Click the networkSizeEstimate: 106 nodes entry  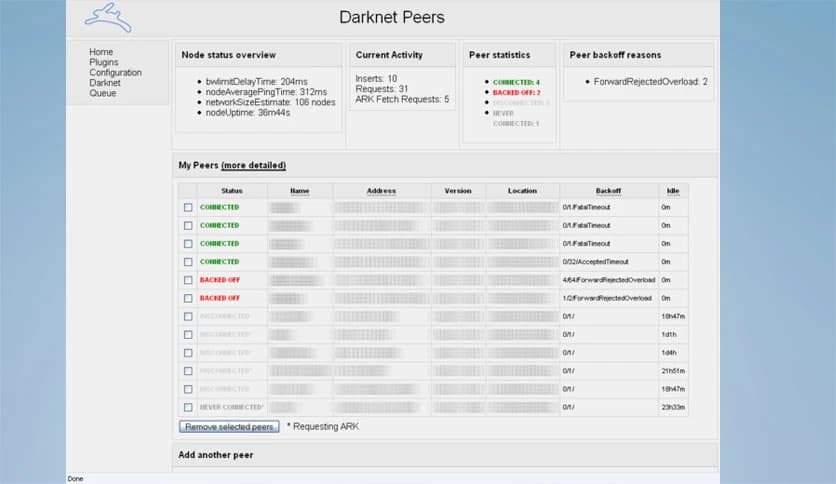tap(270, 102)
